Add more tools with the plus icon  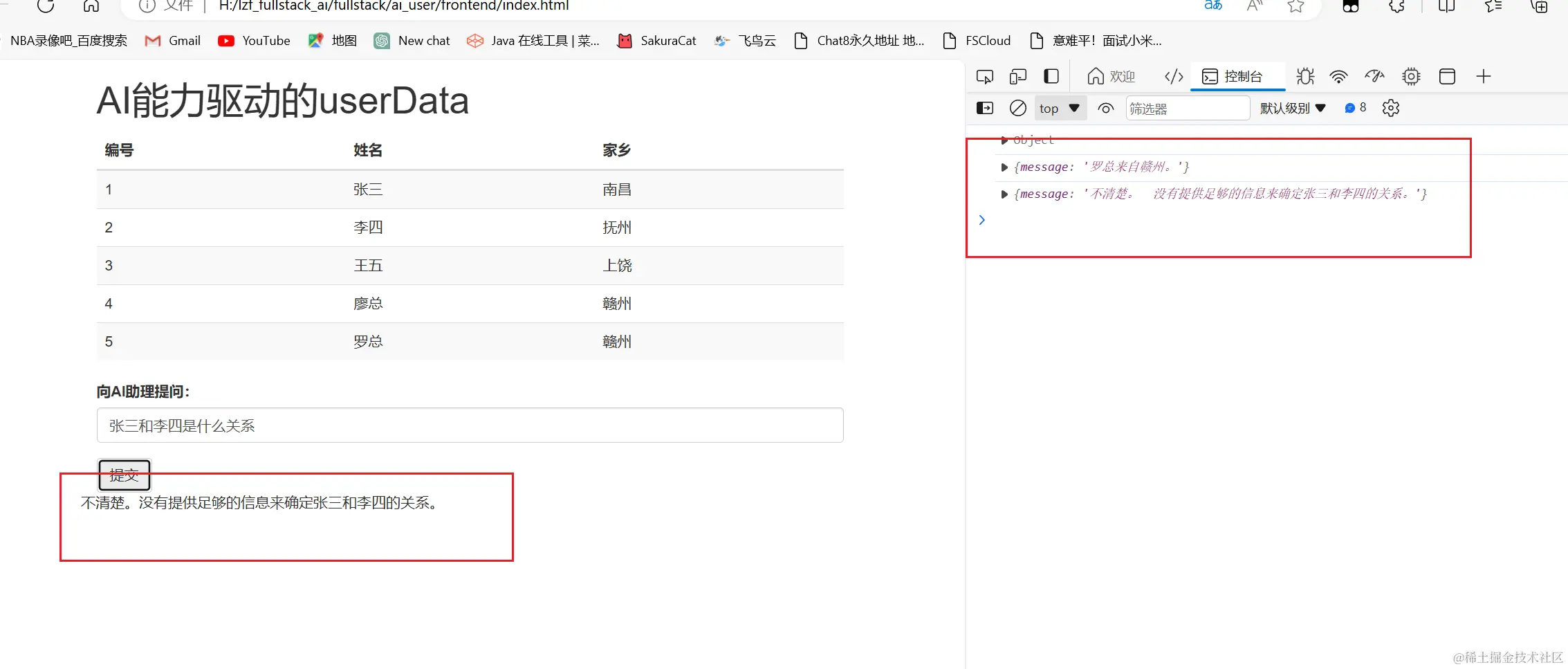tap(1483, 76)
